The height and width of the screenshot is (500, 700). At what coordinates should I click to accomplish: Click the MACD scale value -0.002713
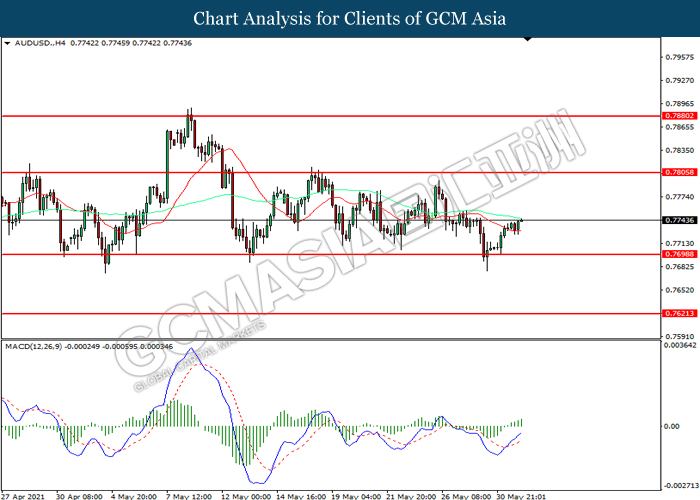click(x=681, y=485)
